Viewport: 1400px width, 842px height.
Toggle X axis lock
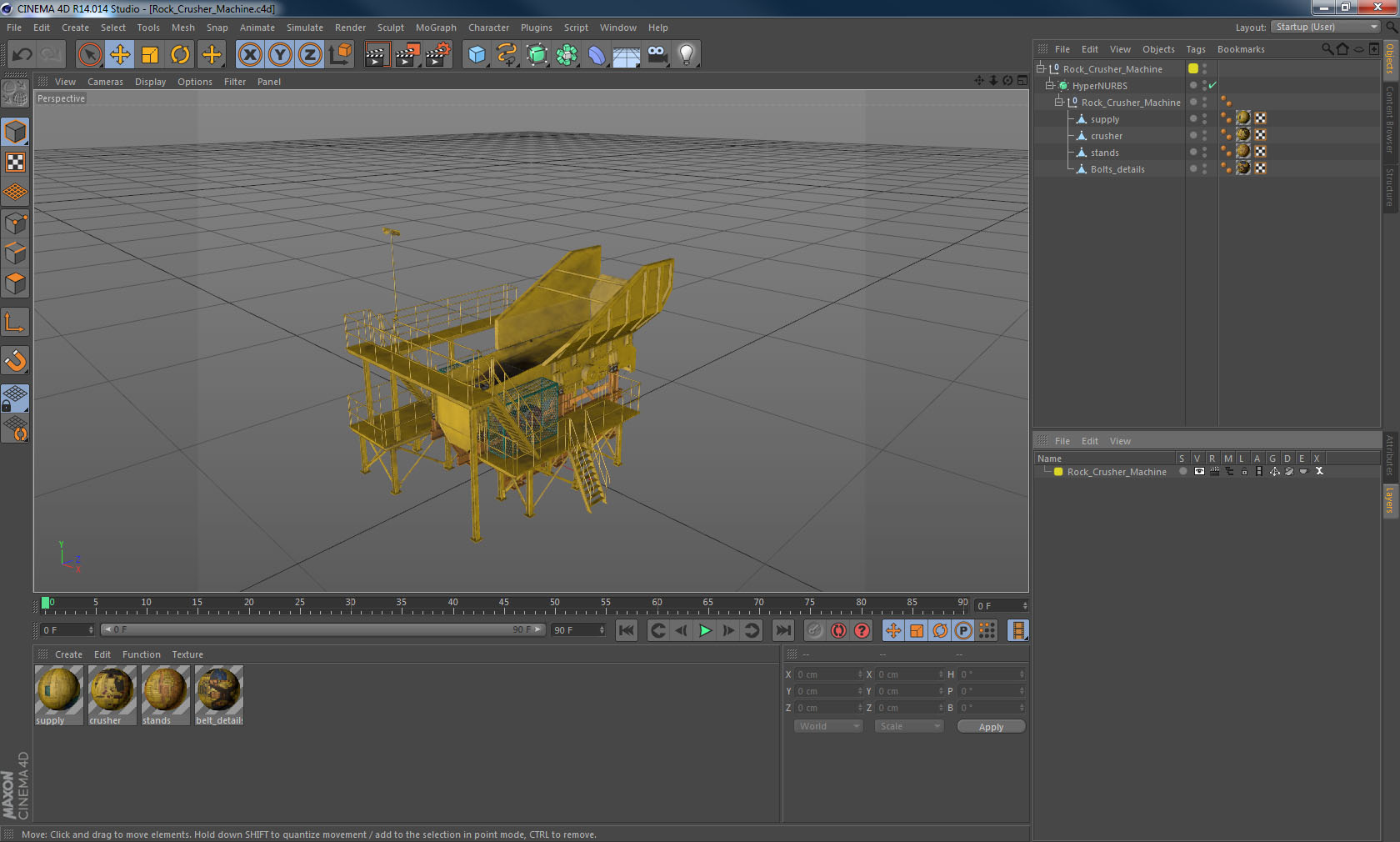point(249,55)
